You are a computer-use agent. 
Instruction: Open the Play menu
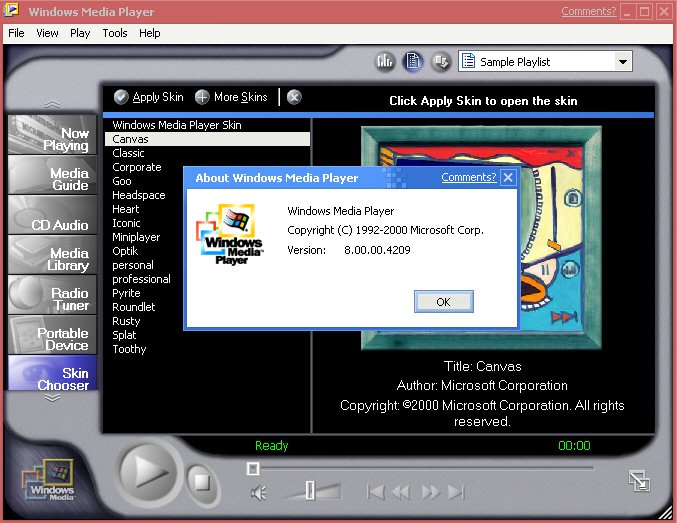(x=80, y=33)
